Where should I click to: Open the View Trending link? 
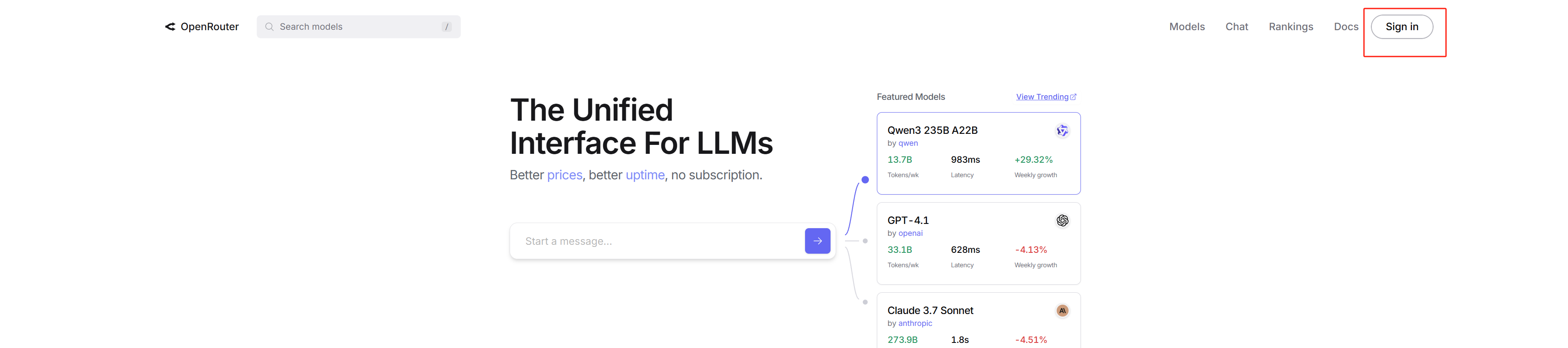click(x=1041, y=97)
